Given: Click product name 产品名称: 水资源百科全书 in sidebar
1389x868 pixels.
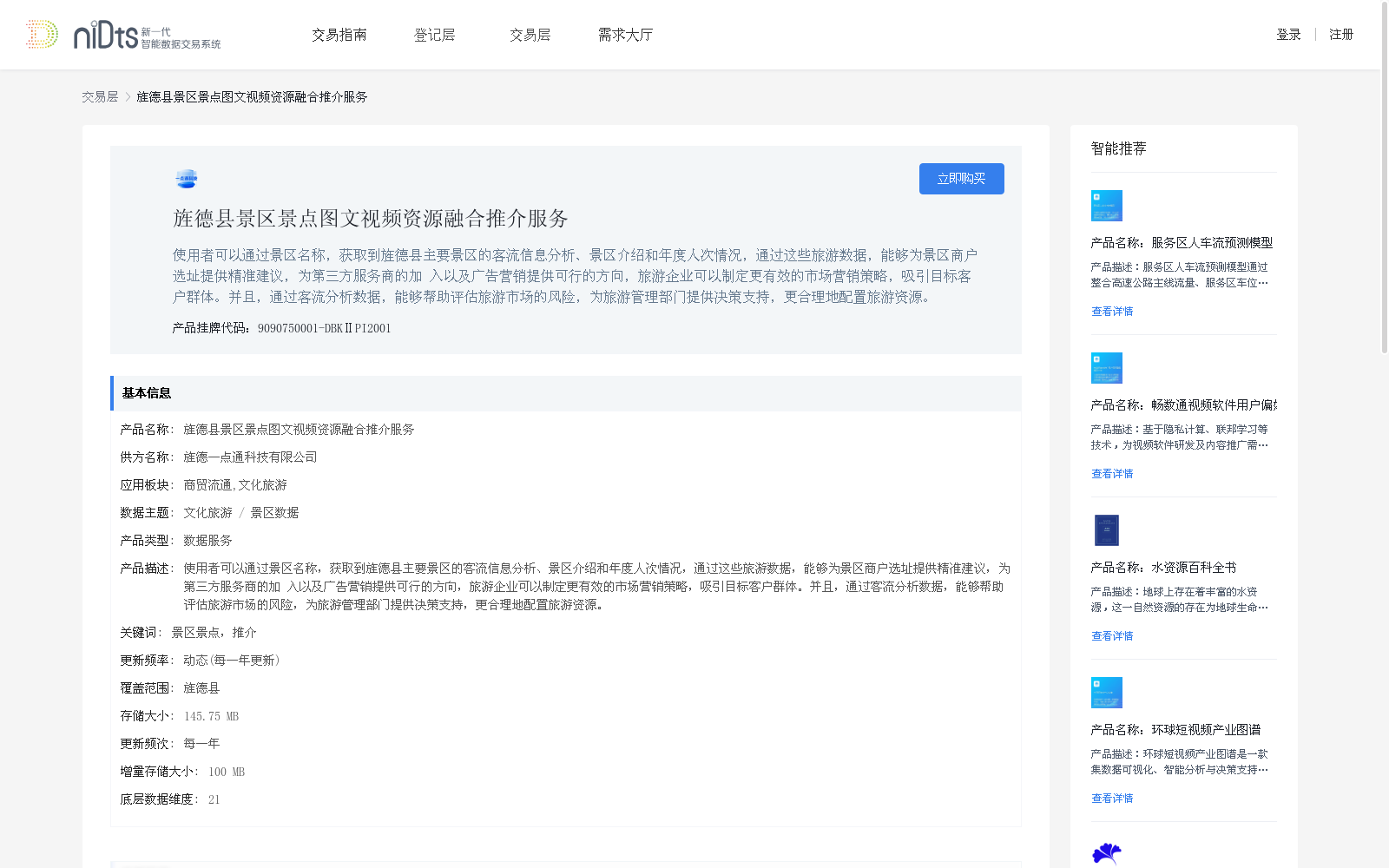Looking at the screenshot, I should [1163, 568].
